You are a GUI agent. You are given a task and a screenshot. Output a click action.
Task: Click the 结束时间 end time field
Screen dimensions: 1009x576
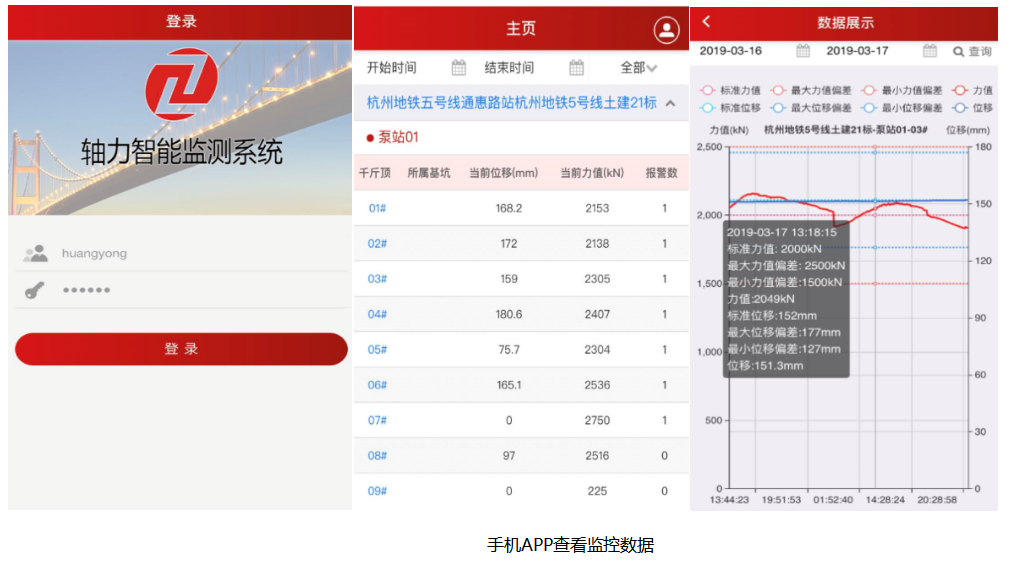click(x=509, y=68)
